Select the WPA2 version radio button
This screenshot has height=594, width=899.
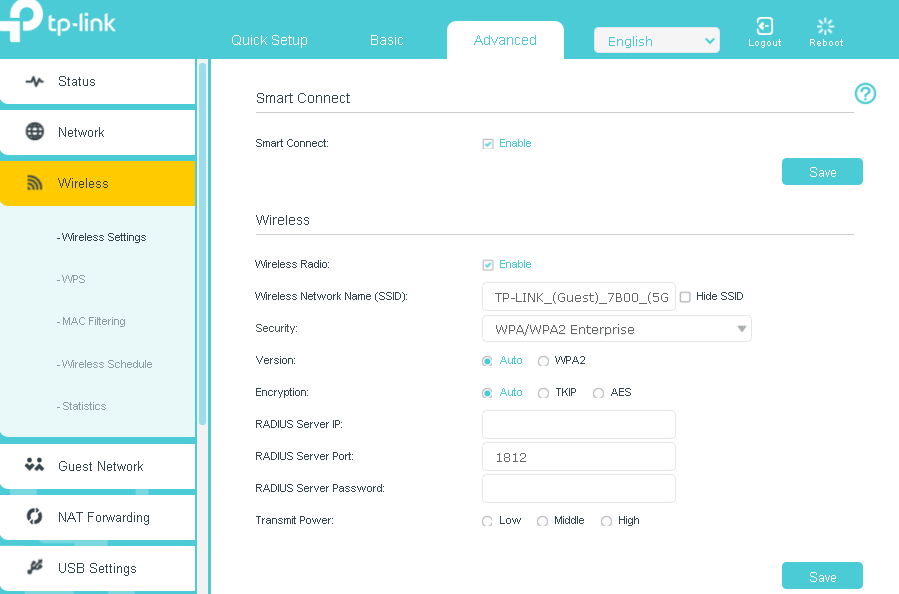coord(544,361)
